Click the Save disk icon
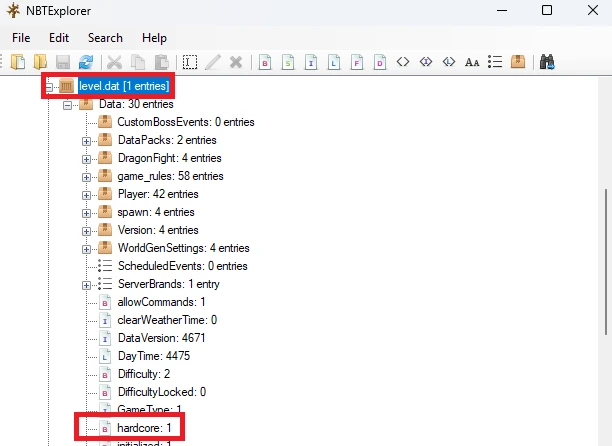This screenshot has height=446, width=612. coord(63,62)
